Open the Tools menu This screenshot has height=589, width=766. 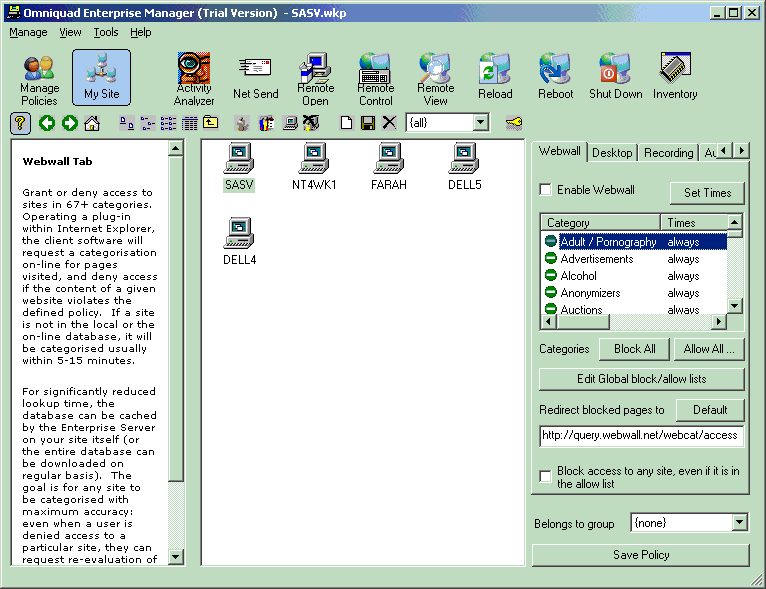[106, 32]
